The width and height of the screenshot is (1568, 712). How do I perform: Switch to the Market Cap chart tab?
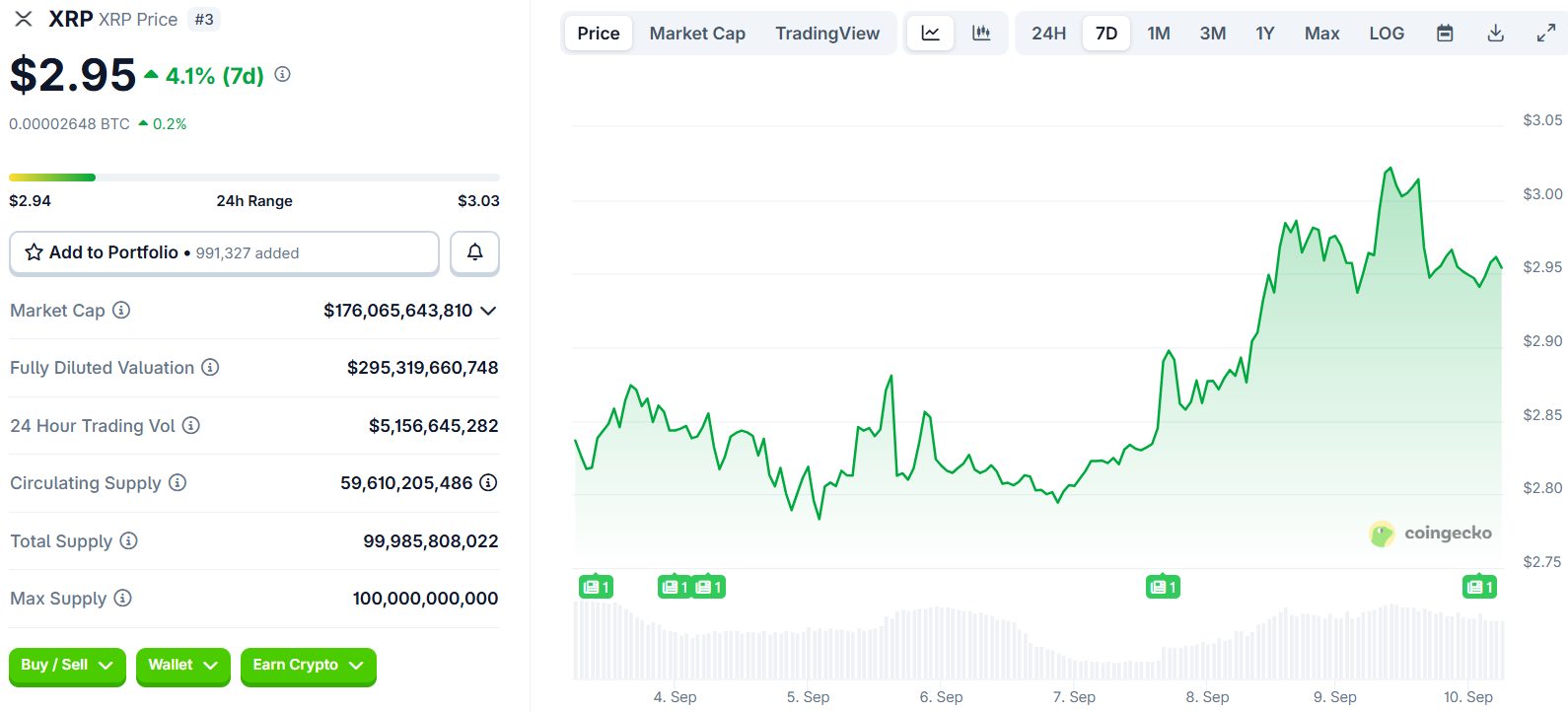[696, 34]
